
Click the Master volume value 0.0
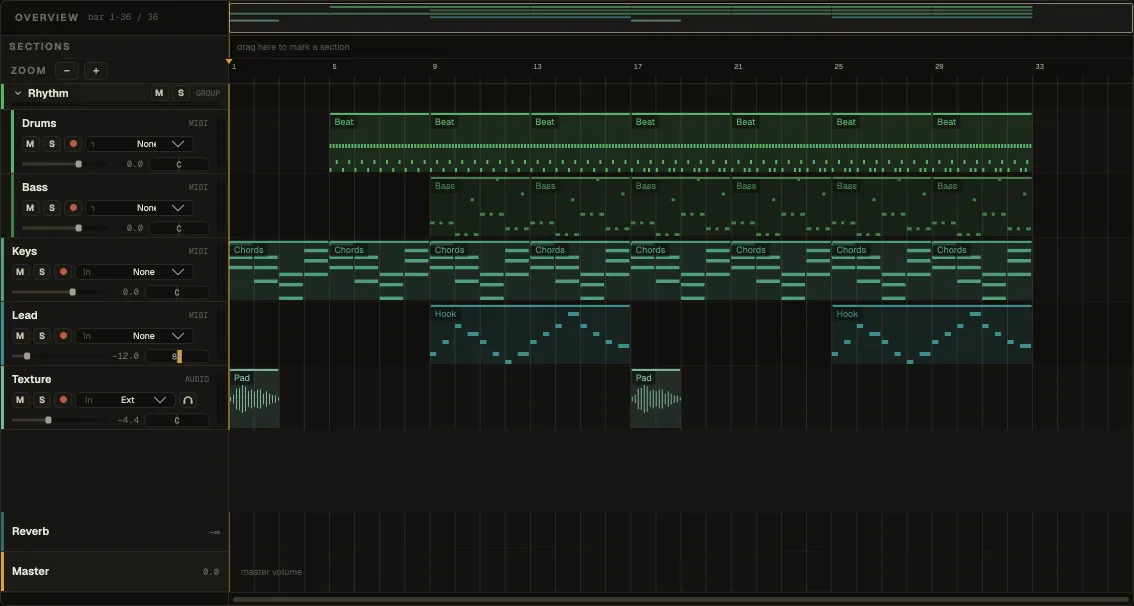[210, 572]
